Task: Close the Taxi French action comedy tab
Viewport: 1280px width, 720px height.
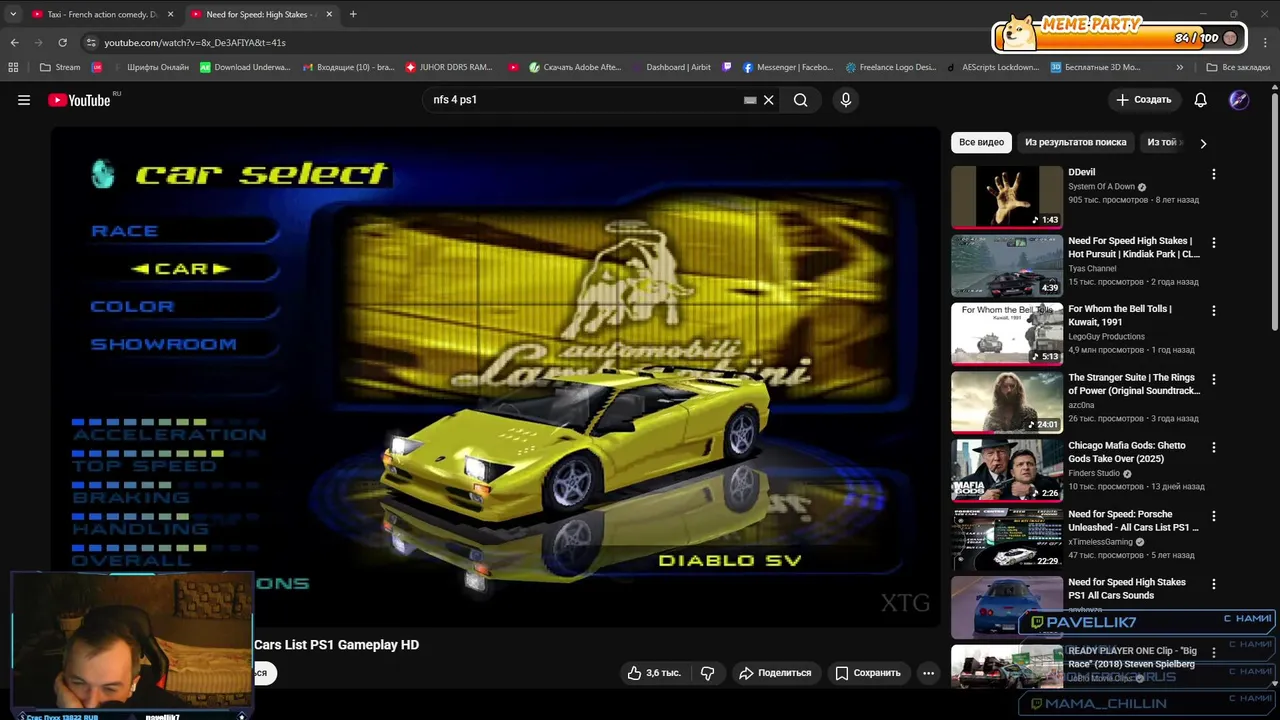Action: coord(170,14)
